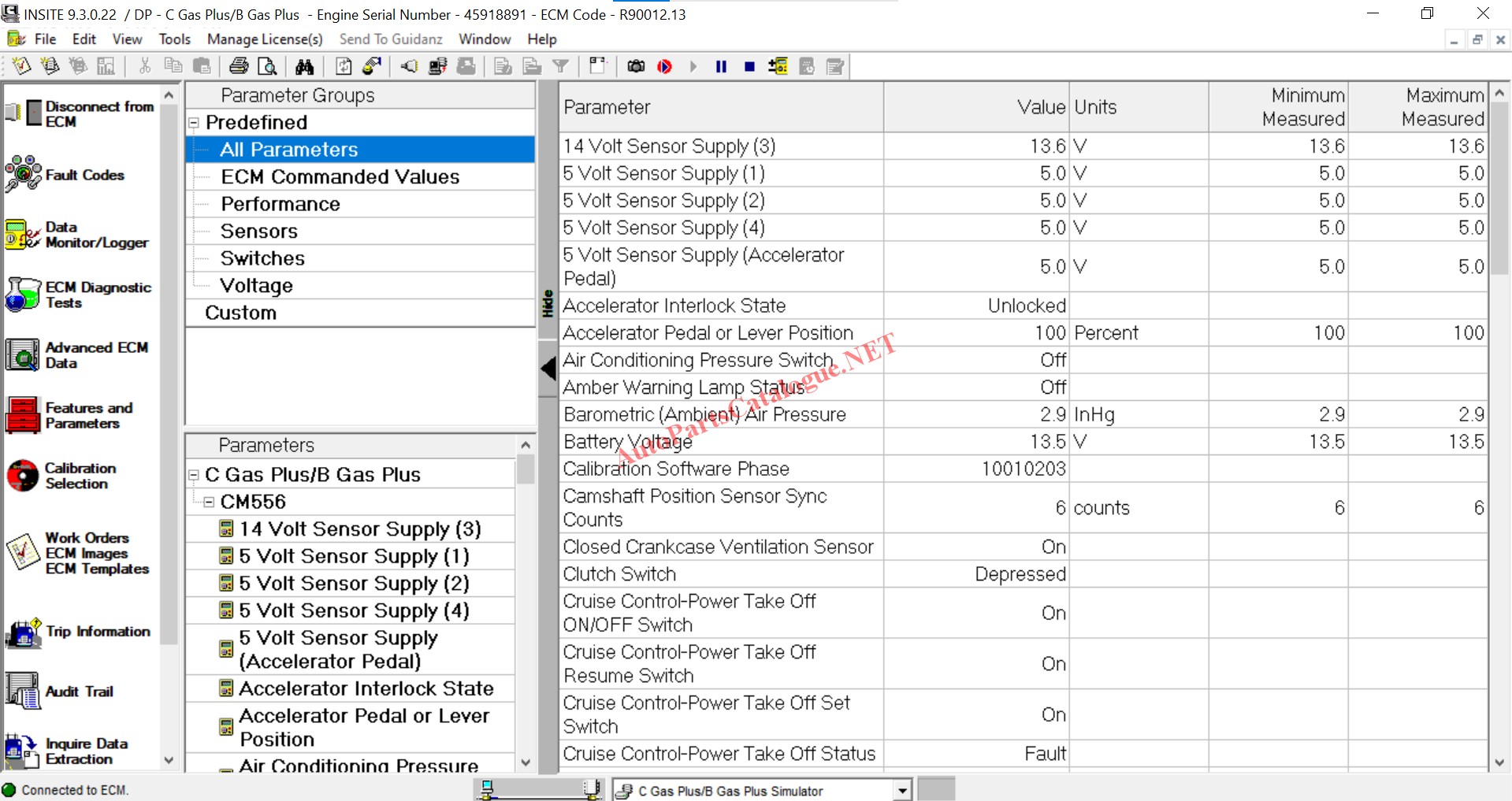The image size is (1512, 801).
Task: Stop monitoring with the stop button
Action: pos(749,66)
